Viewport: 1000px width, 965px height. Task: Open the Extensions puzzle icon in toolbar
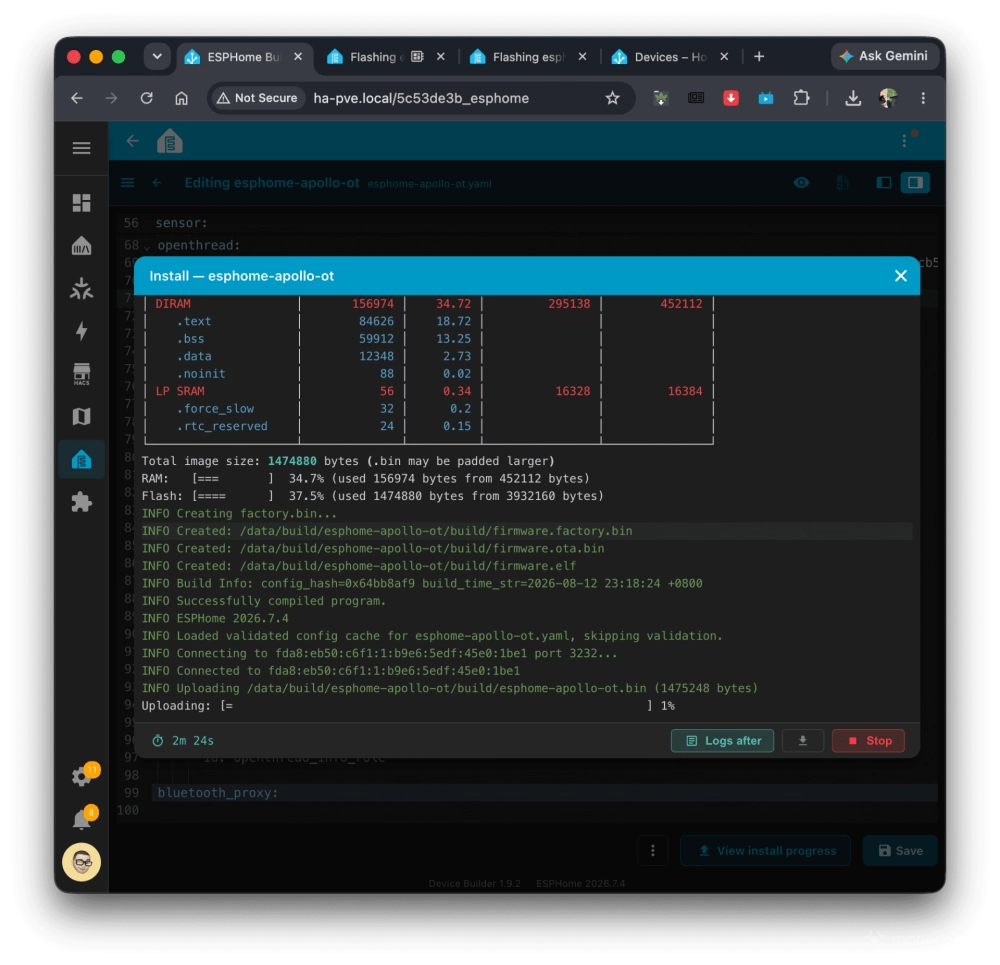[801, 98]
